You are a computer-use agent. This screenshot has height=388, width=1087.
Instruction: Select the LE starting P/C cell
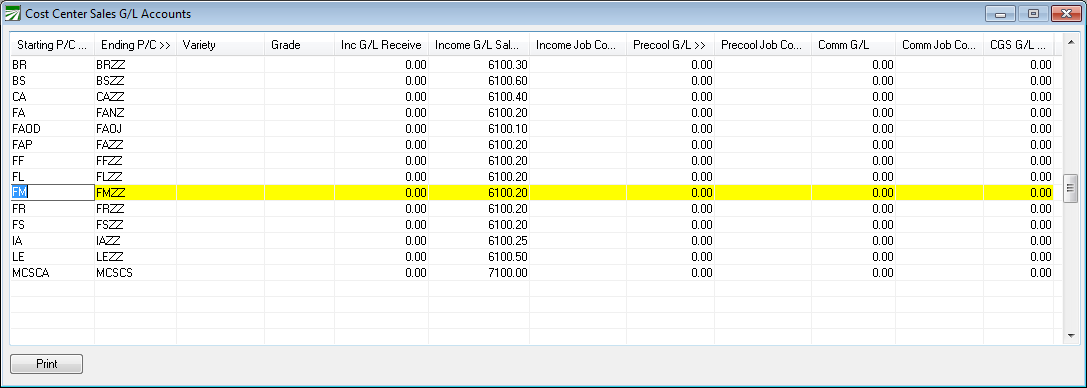pyautogui.click(x=52, y=257)
